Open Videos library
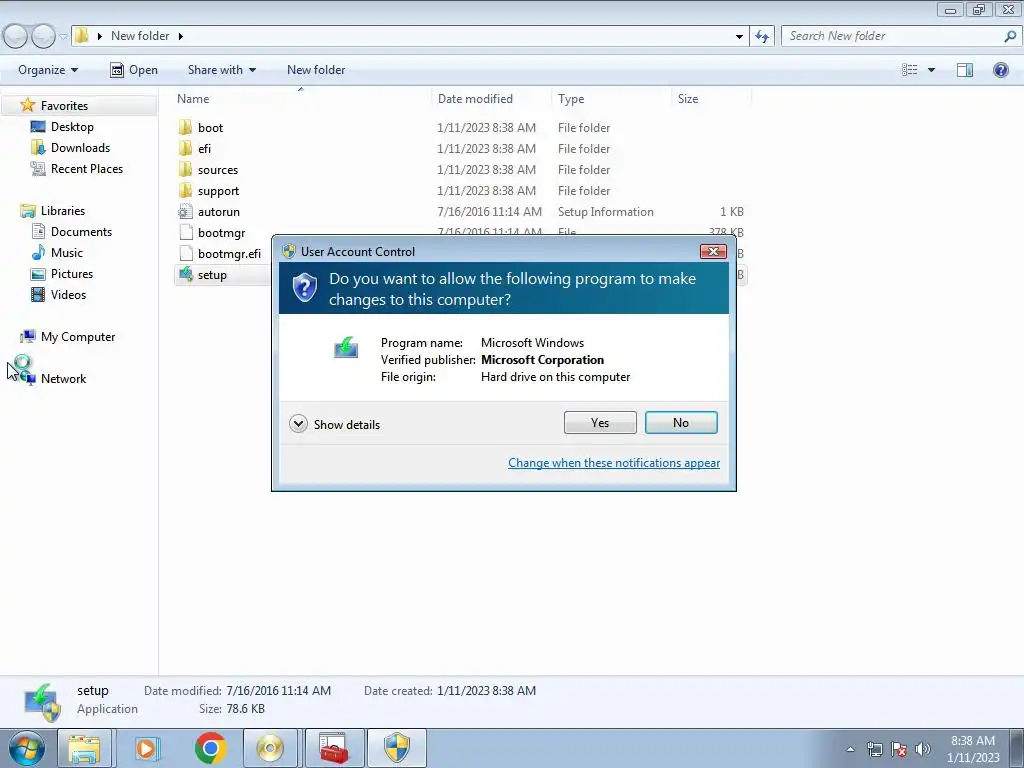 click(x=68, y=295)
